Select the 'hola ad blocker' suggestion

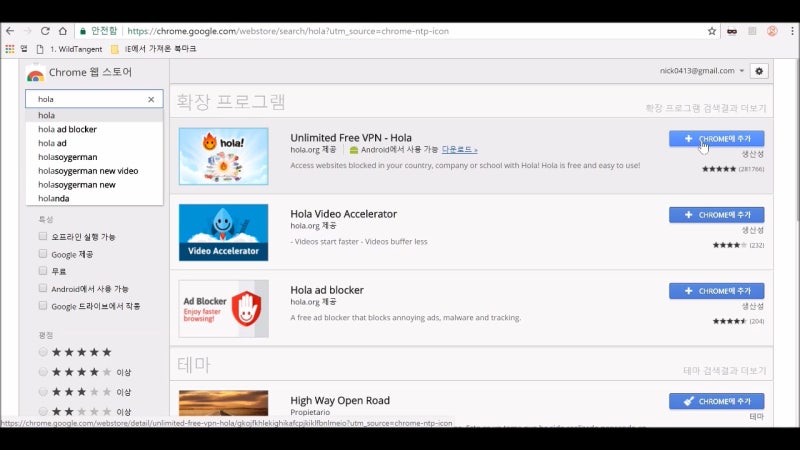pyautogui.click(x=94, y=129)
